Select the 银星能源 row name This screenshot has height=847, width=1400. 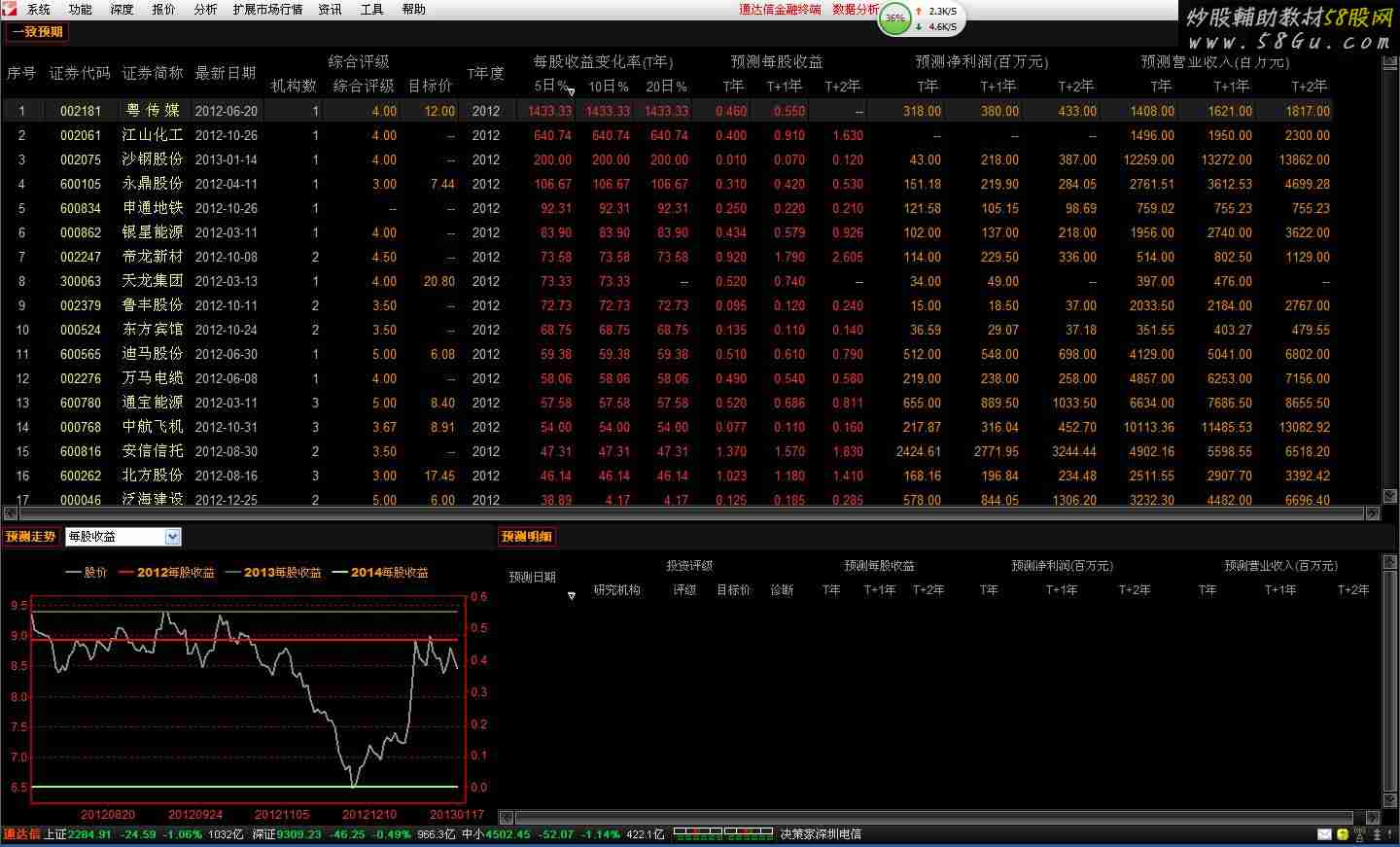pos(153,232)
